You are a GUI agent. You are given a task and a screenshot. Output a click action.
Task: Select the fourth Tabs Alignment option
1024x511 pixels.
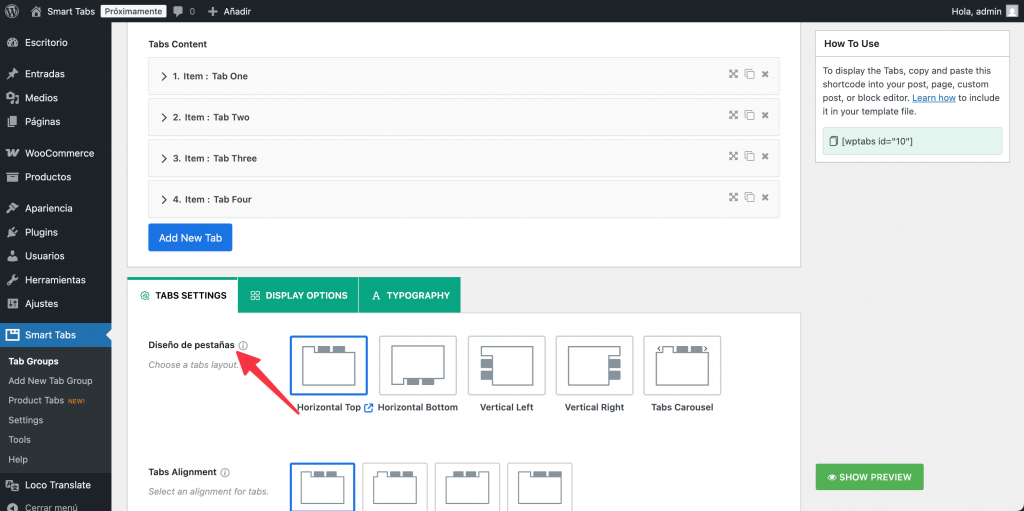(x=540, y=487)
